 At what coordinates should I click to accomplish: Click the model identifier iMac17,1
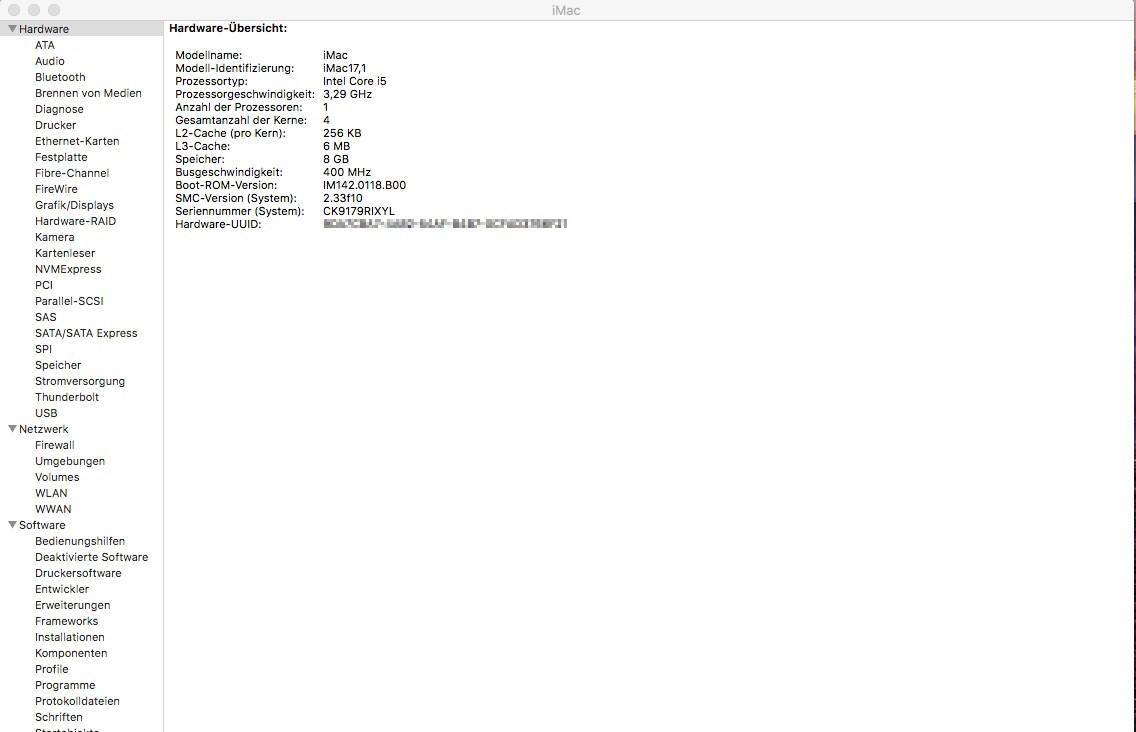click(x=344, y=68)
